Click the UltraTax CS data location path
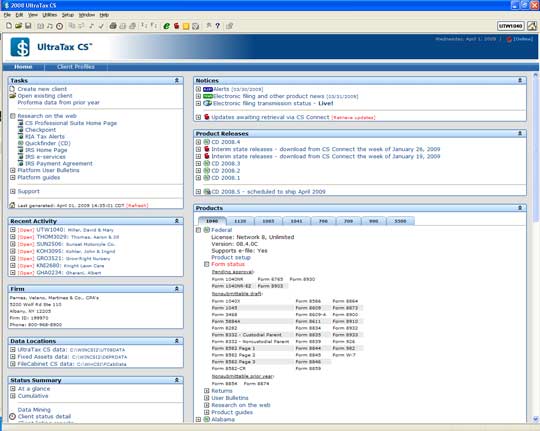The width and height of the screenshot is (540, 431). click(x=97, y=350)
